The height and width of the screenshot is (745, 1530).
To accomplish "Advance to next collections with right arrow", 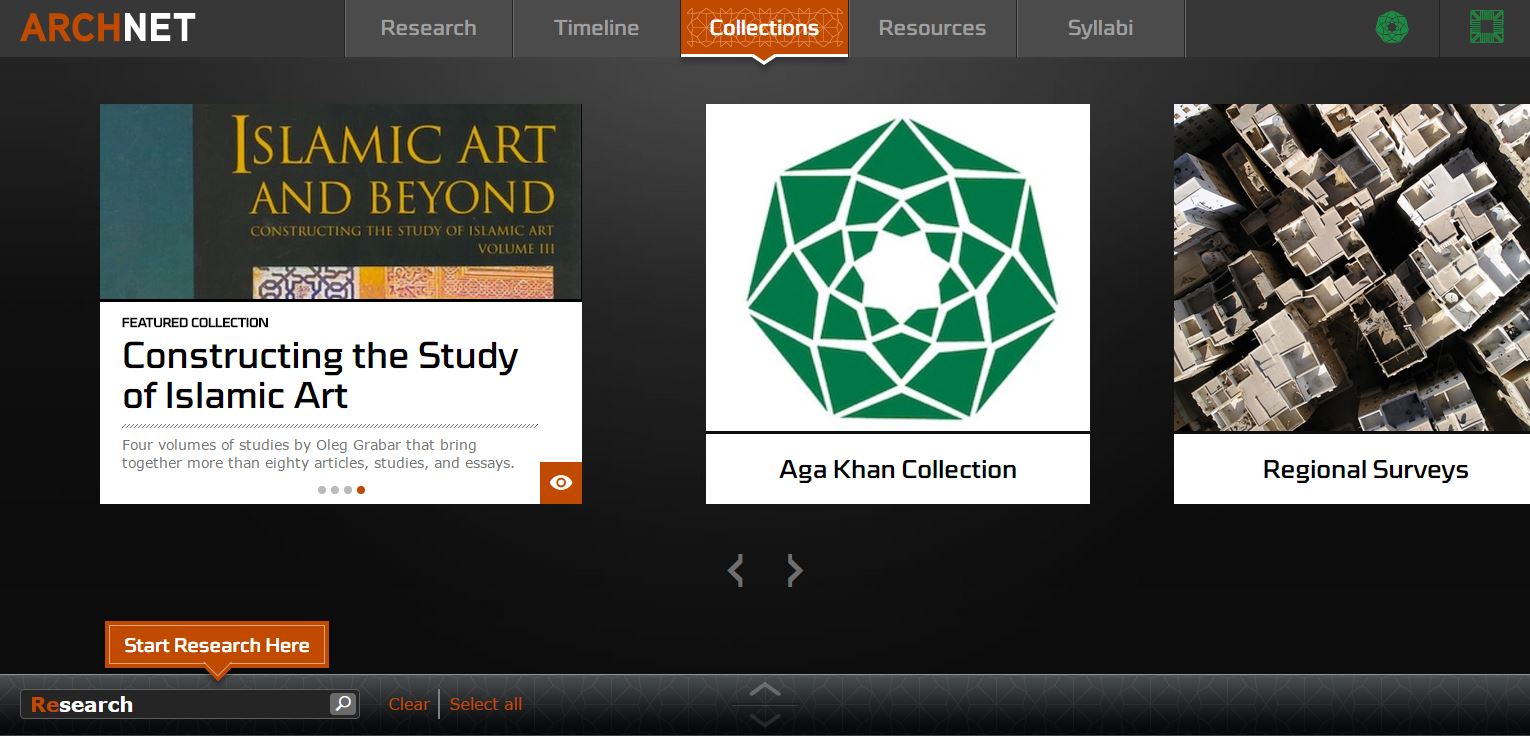I will 794,571.
